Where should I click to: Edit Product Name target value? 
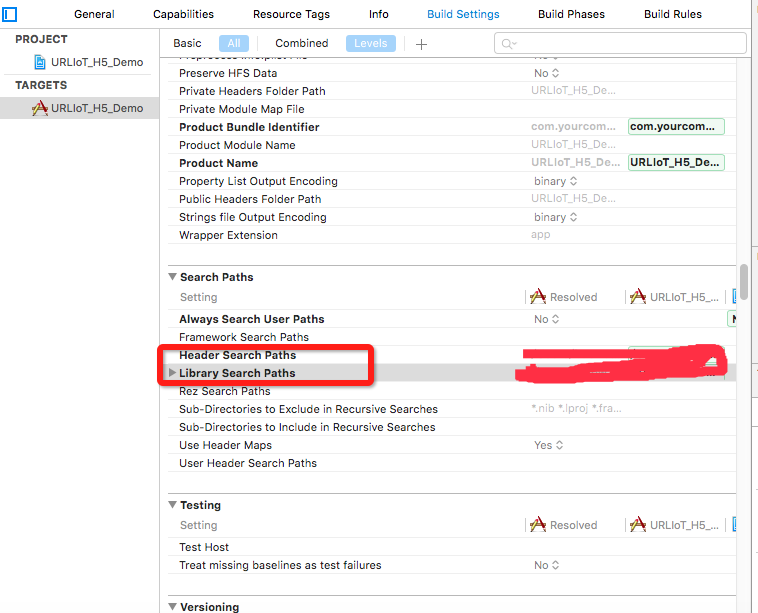676,162
